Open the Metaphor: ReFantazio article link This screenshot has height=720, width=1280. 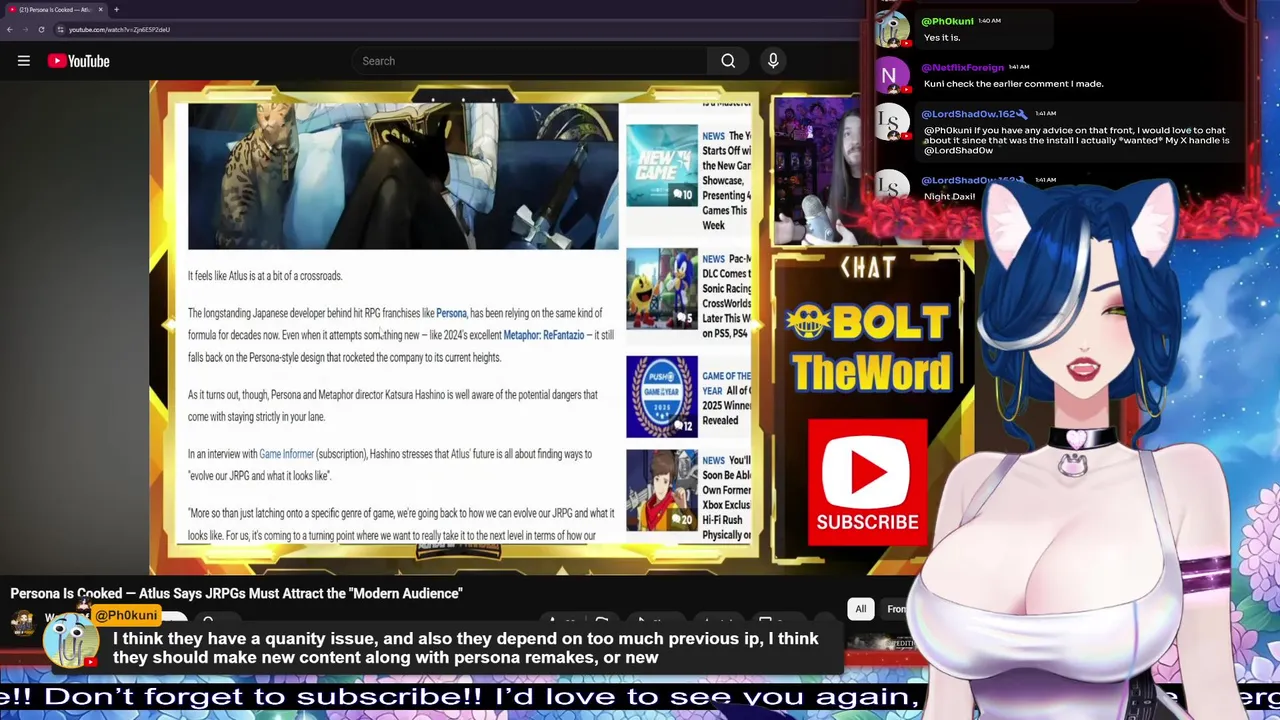pos(543,335)
